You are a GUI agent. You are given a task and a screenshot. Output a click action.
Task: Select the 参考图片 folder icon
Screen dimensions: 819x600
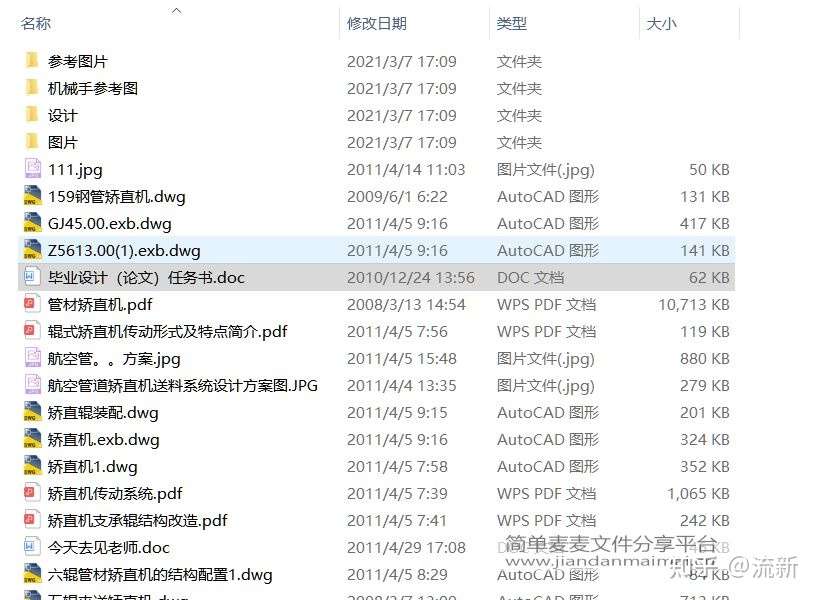[32, 61]
